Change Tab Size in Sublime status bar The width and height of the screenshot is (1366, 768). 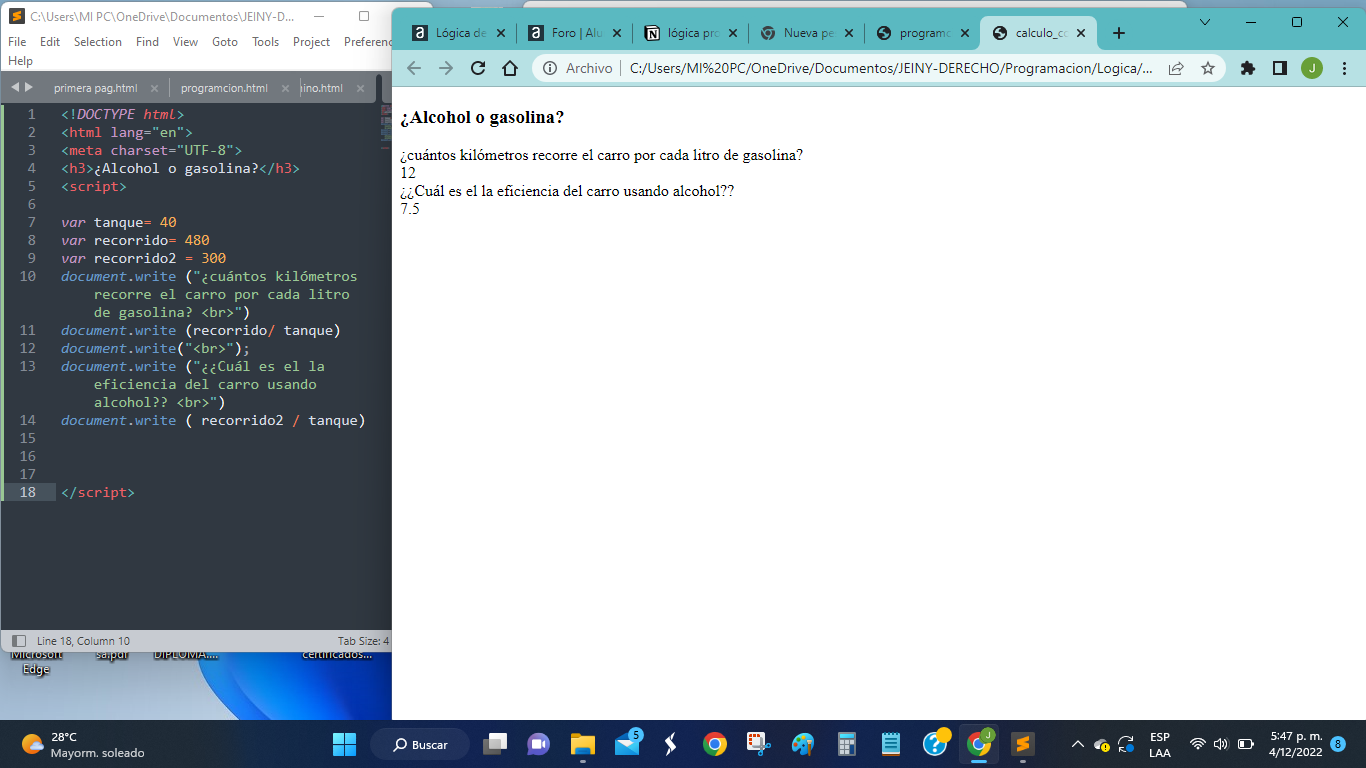pyautogui.click(x=363, y=641)
